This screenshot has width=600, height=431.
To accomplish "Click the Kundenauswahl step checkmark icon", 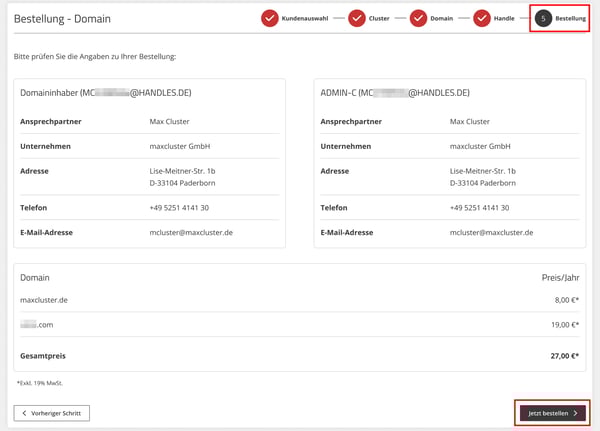I will [270, 18].
